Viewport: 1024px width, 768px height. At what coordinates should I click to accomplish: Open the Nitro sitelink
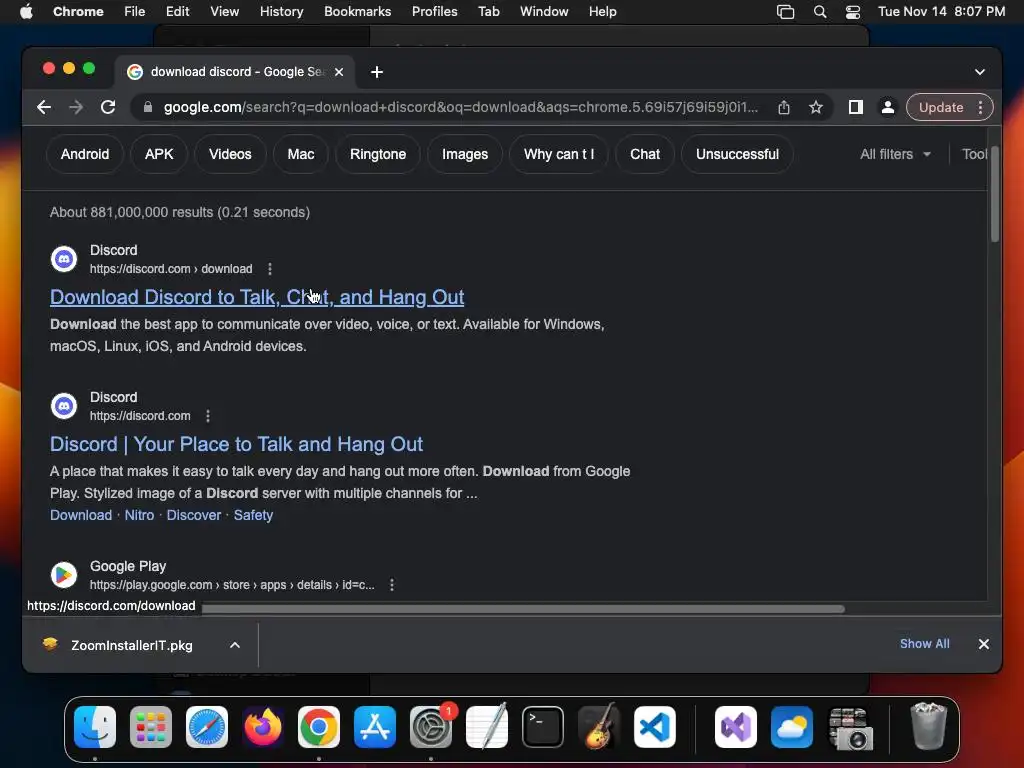click(x=139, y=515)
